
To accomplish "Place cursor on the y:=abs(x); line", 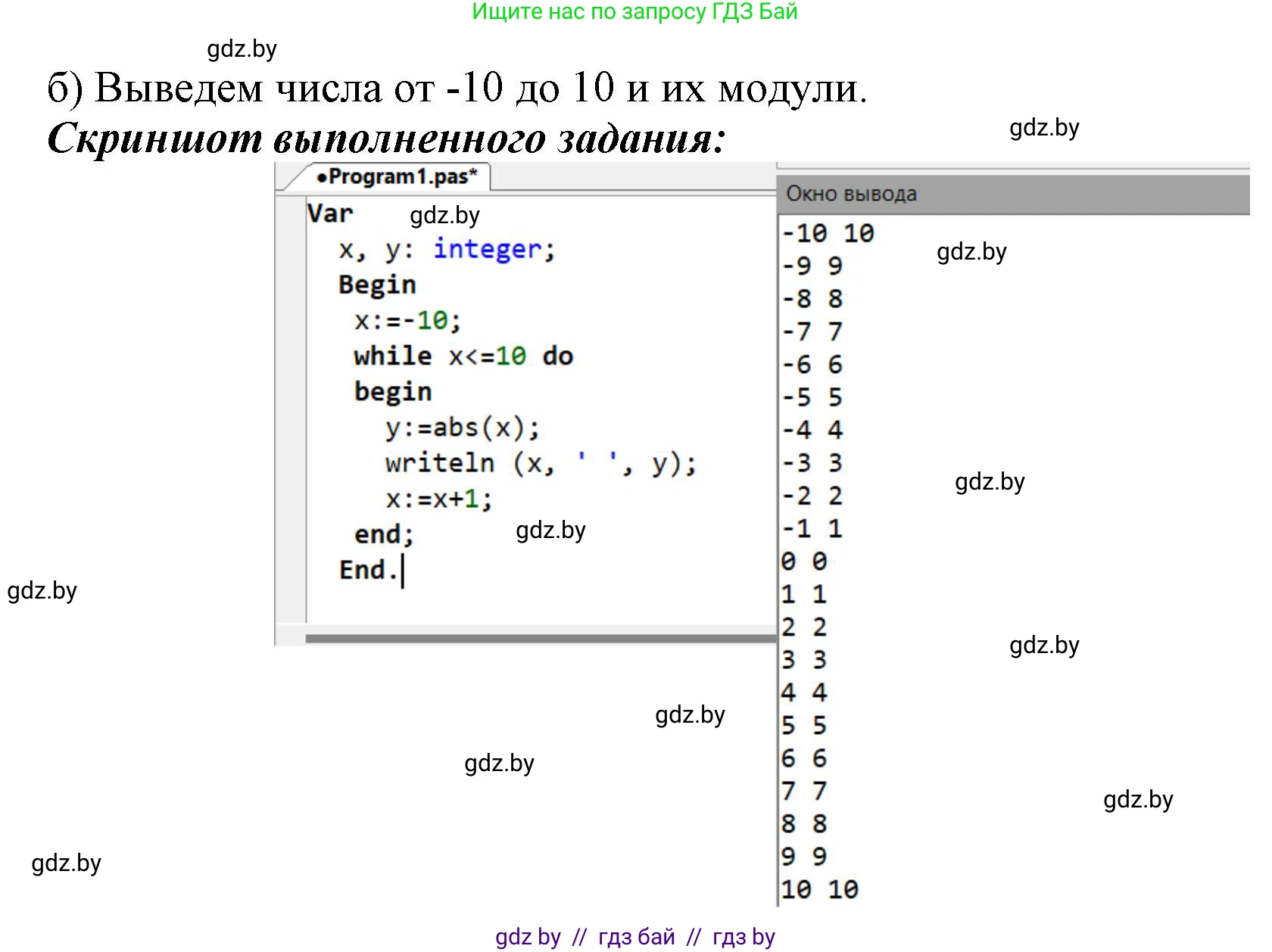I will coord(462,428).
